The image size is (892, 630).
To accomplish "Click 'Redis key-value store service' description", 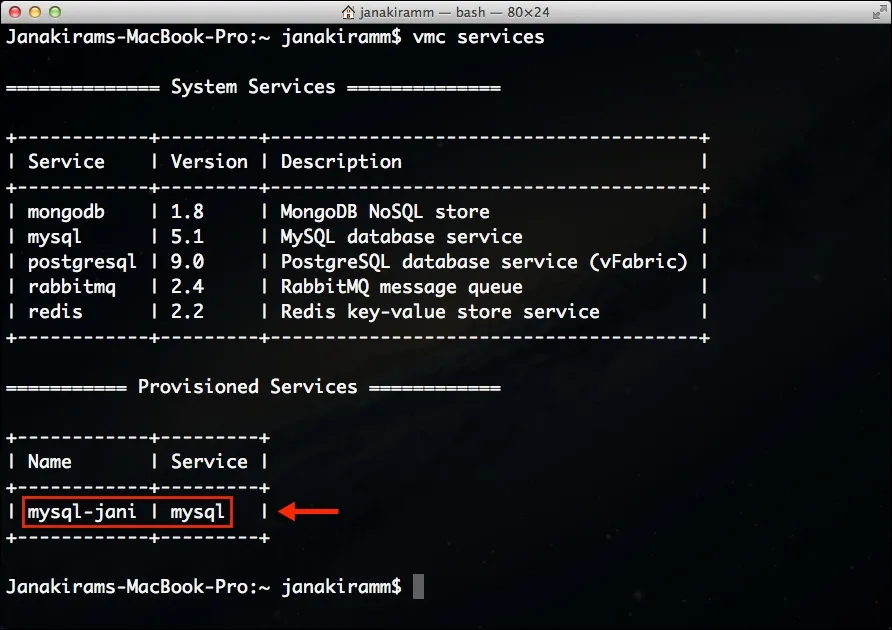I will point(440,312).
